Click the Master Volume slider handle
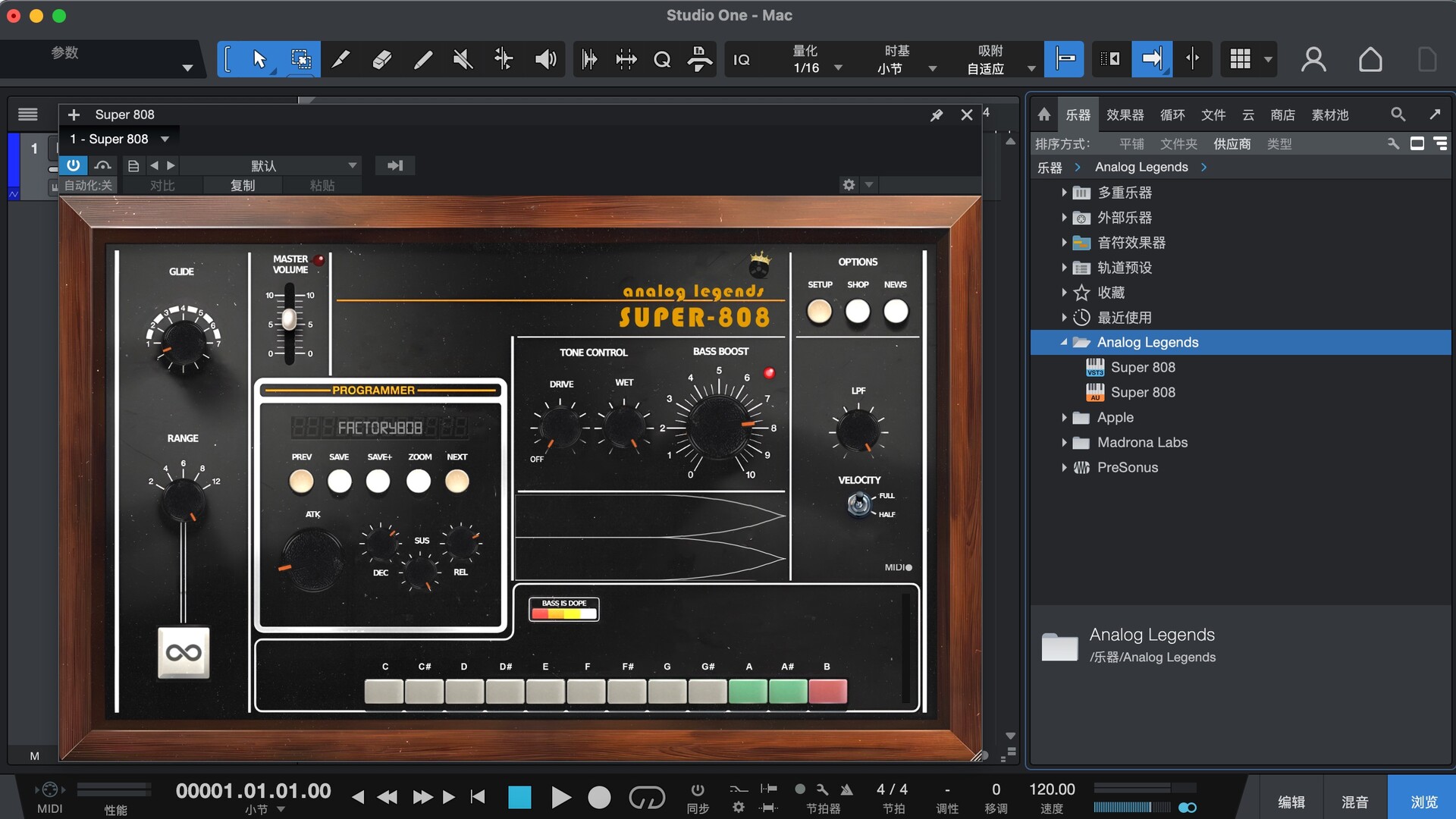The image size is (1456, 819). (289, 319)
